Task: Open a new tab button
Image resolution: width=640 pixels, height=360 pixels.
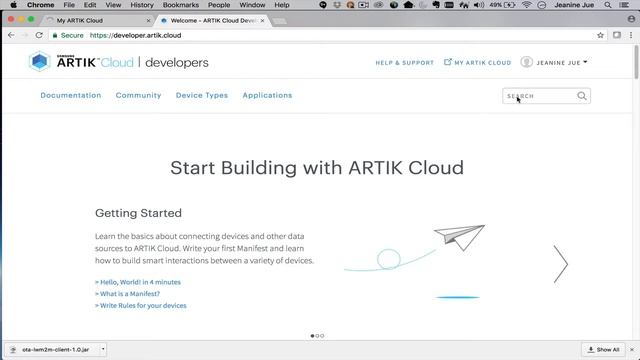Action: (280, 21)
